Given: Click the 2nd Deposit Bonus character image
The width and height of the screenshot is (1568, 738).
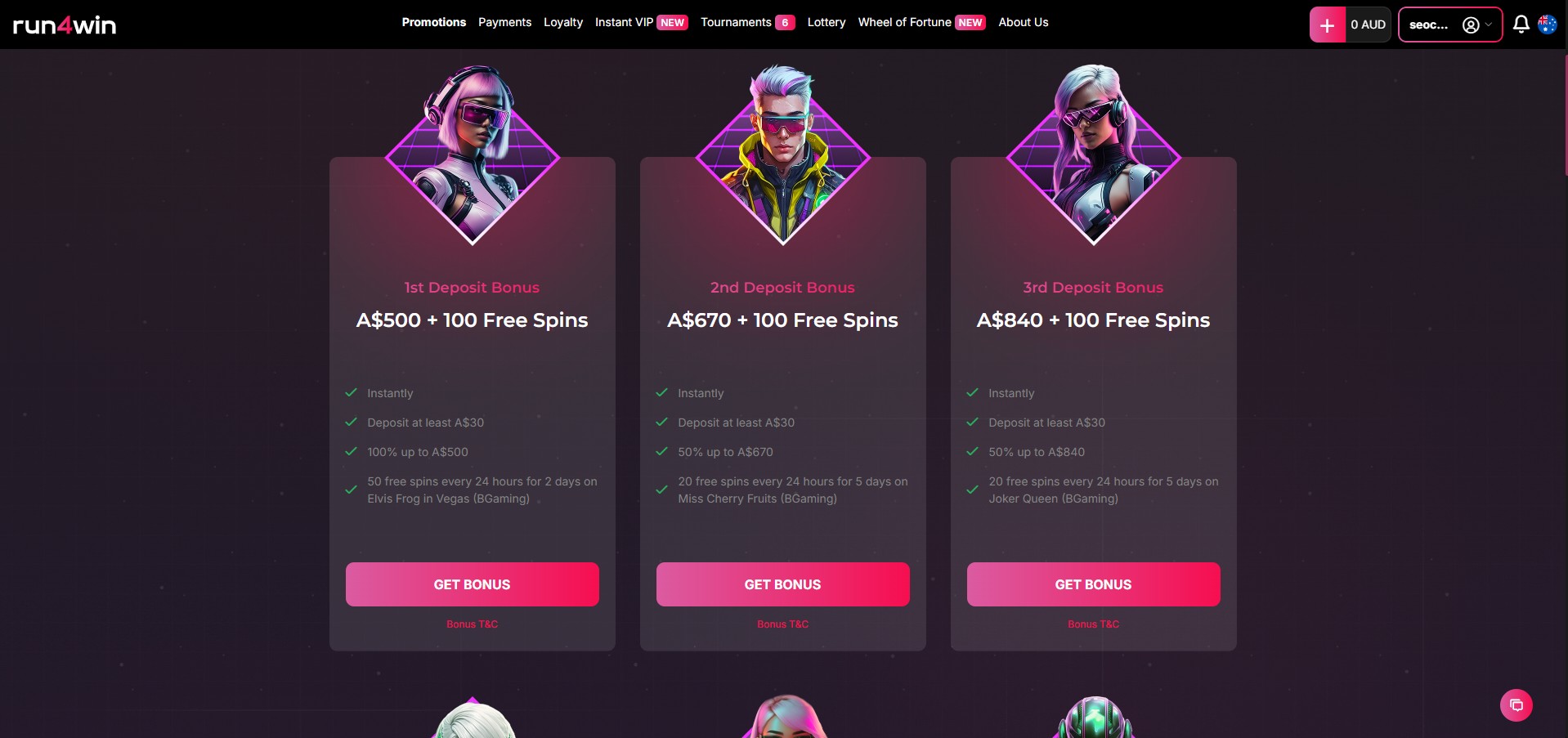Looking at the screenshot, I should tap(783, 154).
